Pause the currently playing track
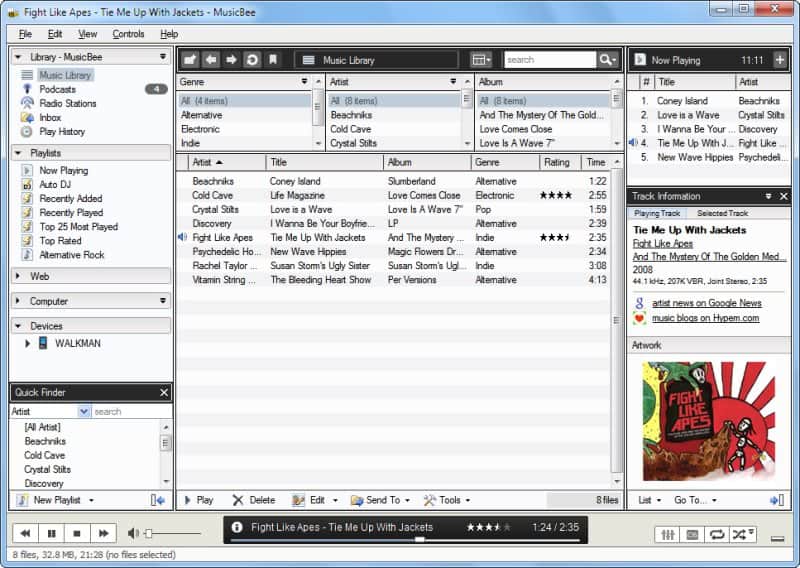Image resolution: width=800 pixels, height=568 pixels. pos(51,533)
